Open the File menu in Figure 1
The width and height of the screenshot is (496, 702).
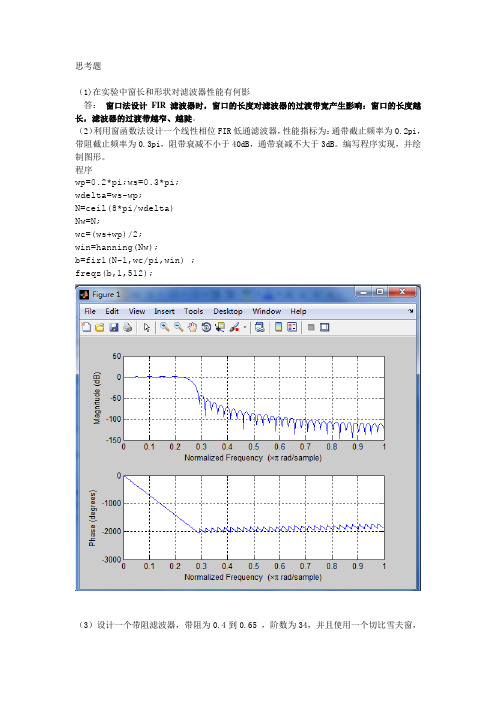coord(90,311)
